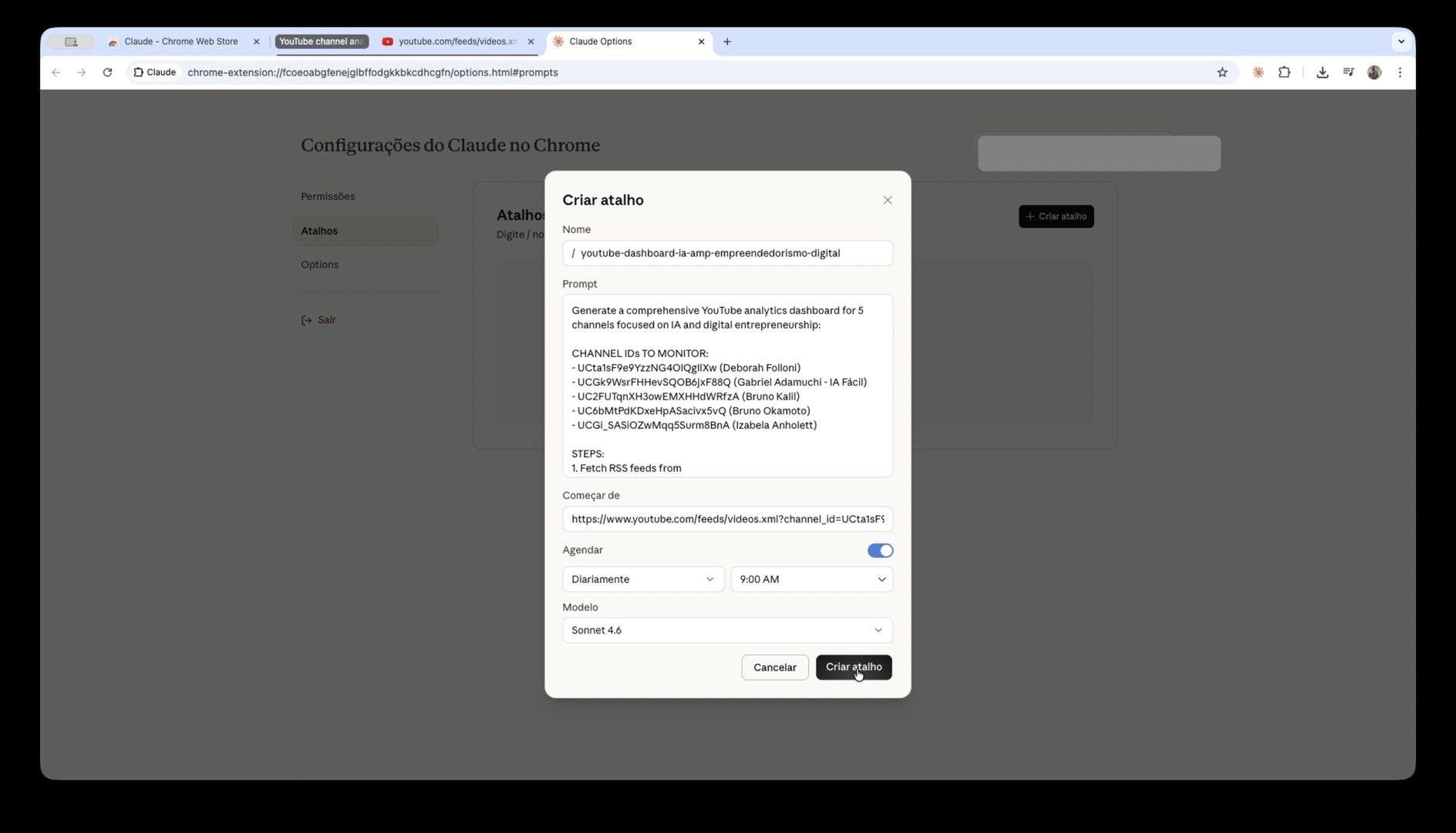Image resolution: width=1456 pixels, height=833 pixels.
Task: Open the Chrome three-dot menu
Action: pyautogui.click(x=1400, y=73)
